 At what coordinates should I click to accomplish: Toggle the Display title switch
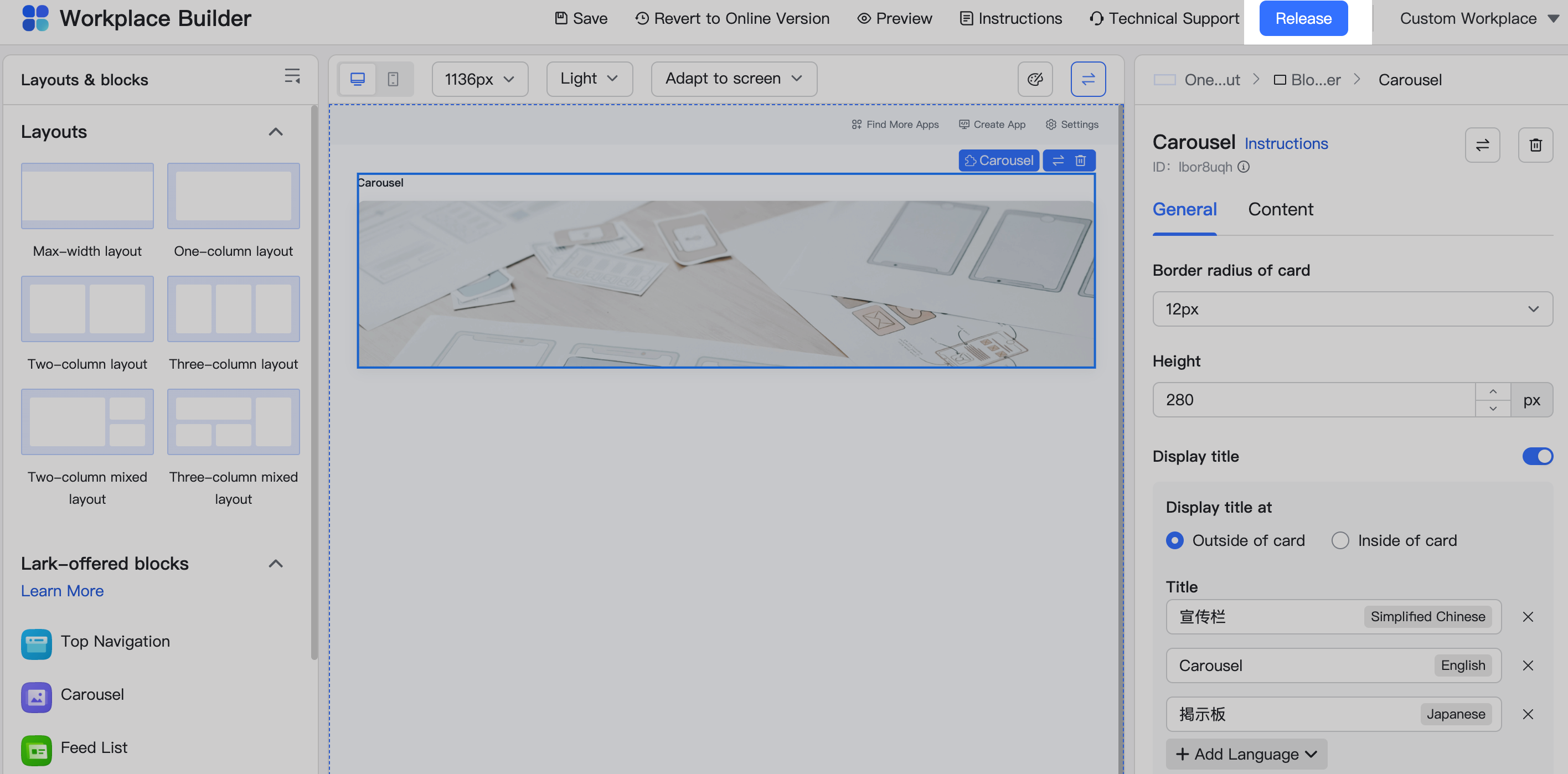tap(1537, 456)
